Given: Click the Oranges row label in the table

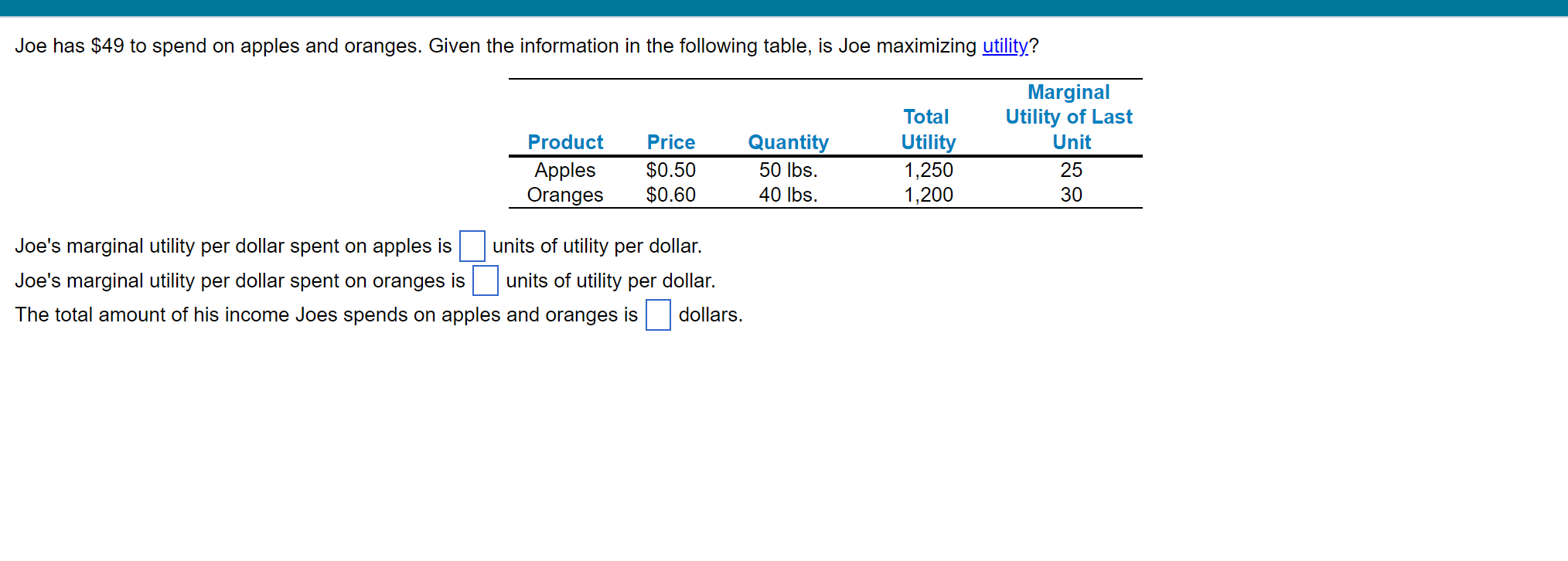Looking at the screenshot, I should tap(565, 195).
